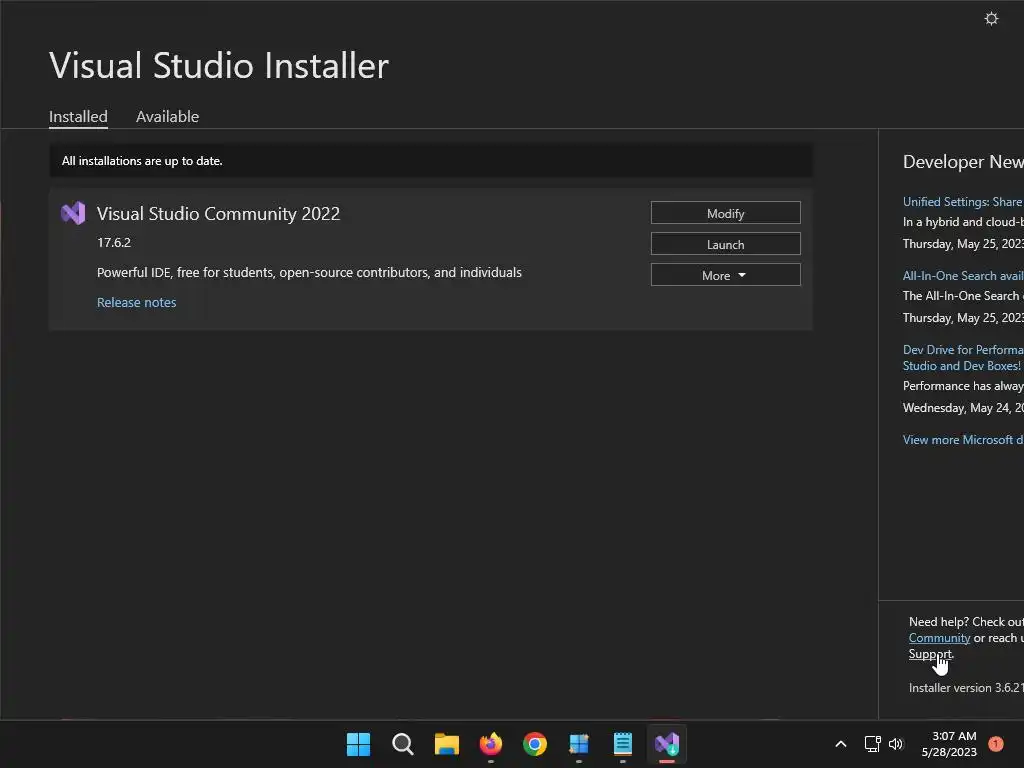Image resolution: width=1024 pixels, height=768 pixels.
Task: Expand the More dropdown
Action: pyautogui.click(x=726, y=275)
